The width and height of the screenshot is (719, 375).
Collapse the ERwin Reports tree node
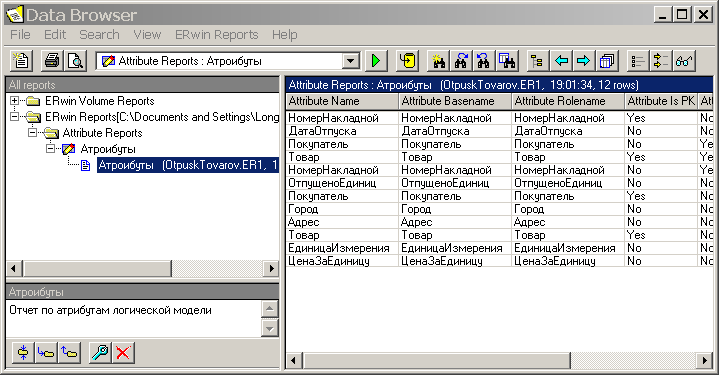tap(15, 116)
